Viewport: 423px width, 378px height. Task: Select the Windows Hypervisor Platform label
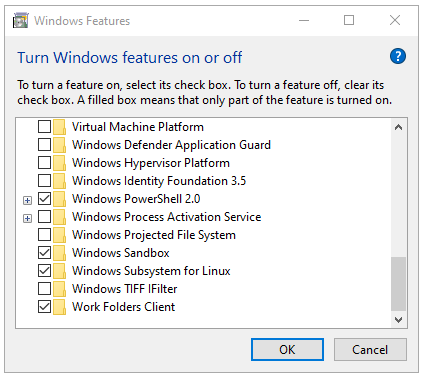tap(151, 163)
